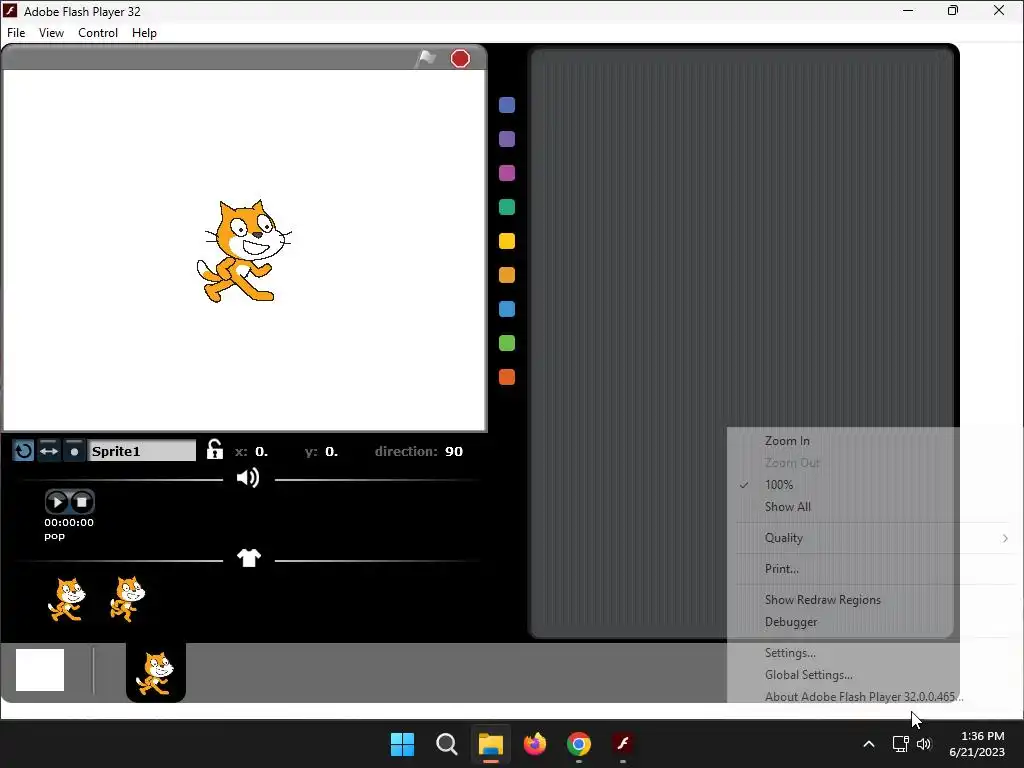Switch to Chrome in the taskbar
The height and width of the screenshot is (768, 1024).
(x=579, y=744)
